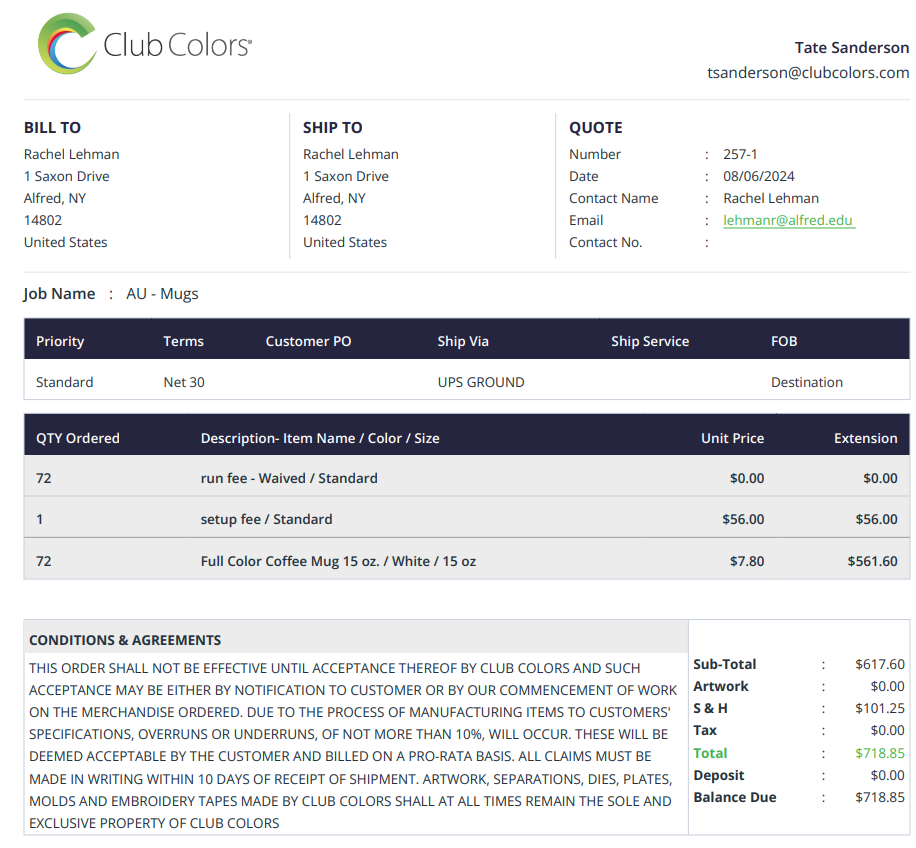Click the Net 30 terms value
This screenshot has height=848, width=916.
click(x=184, y=382)
